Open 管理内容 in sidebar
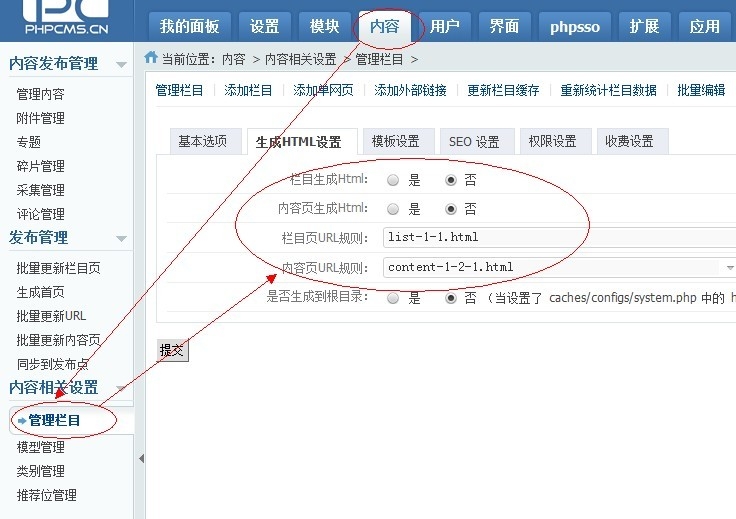 (x=40, y=94)
